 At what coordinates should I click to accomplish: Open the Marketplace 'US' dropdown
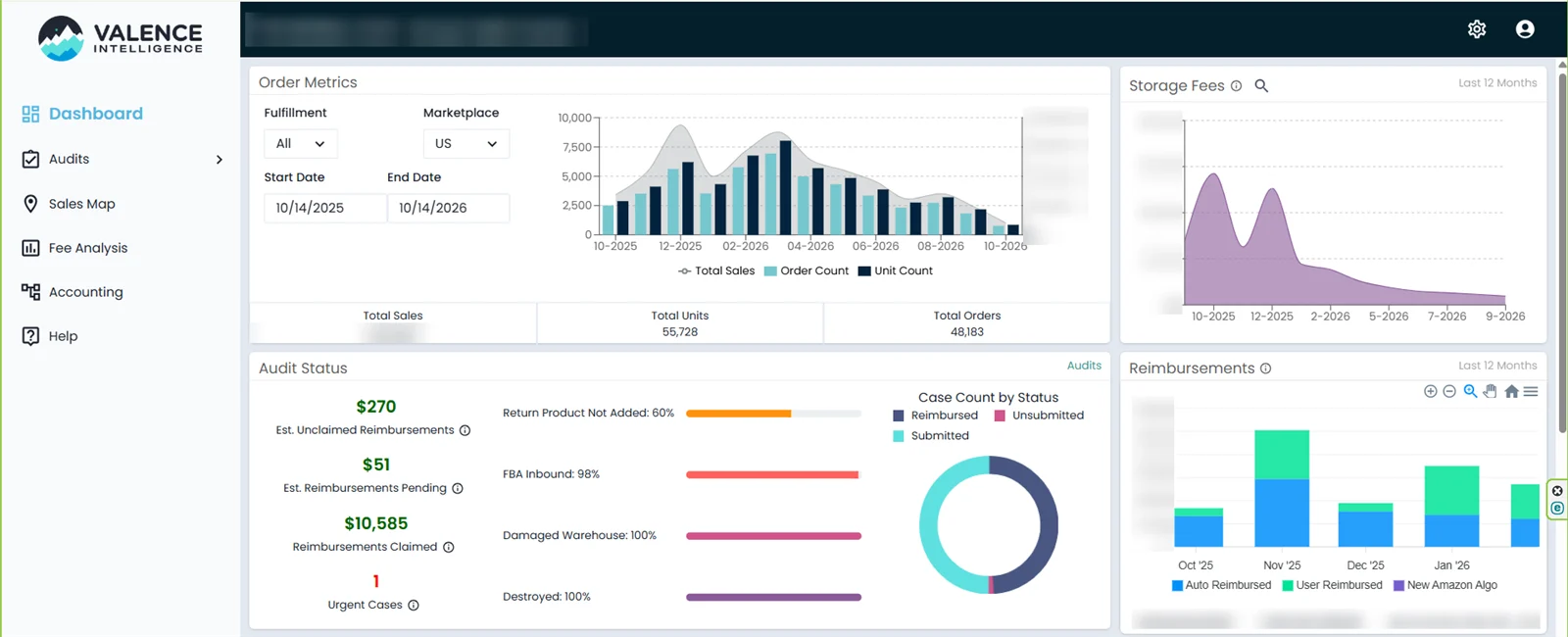tap(466, 144)
